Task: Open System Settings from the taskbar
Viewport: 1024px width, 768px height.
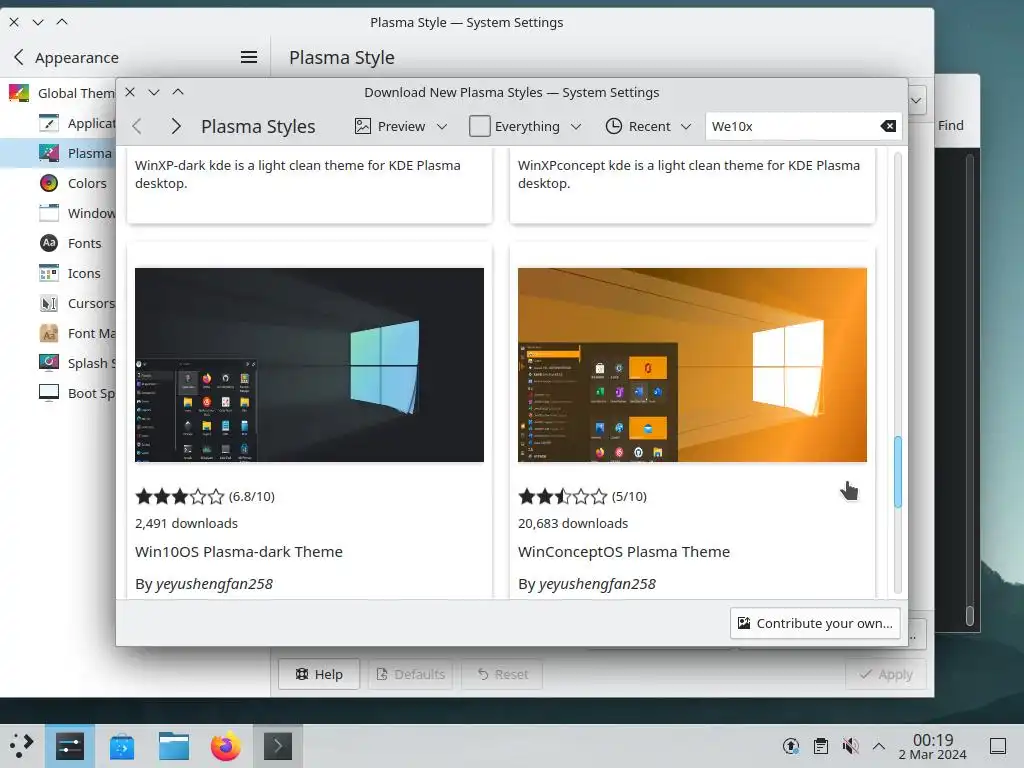Action: tap(70, 746)
